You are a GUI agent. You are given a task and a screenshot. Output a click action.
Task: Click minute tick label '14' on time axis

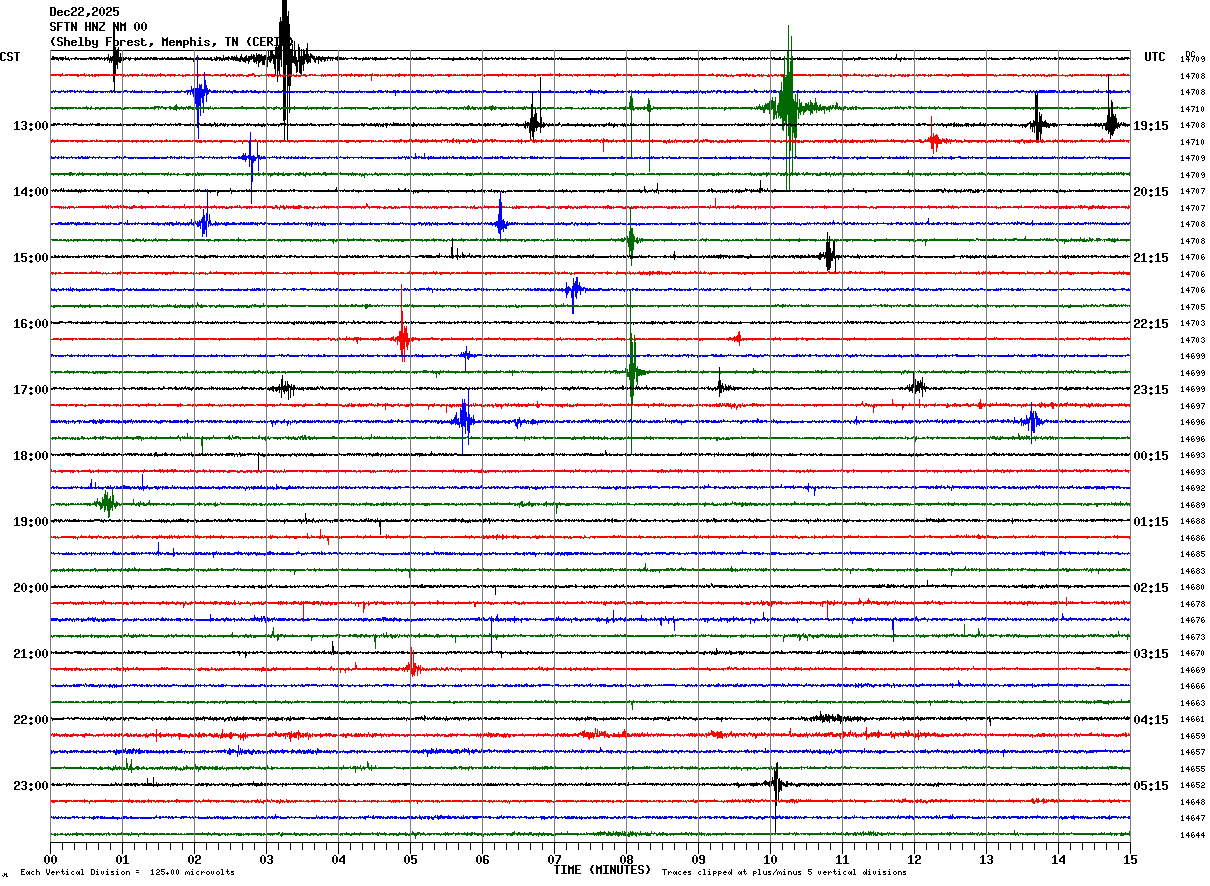[x=1058, y=859]
